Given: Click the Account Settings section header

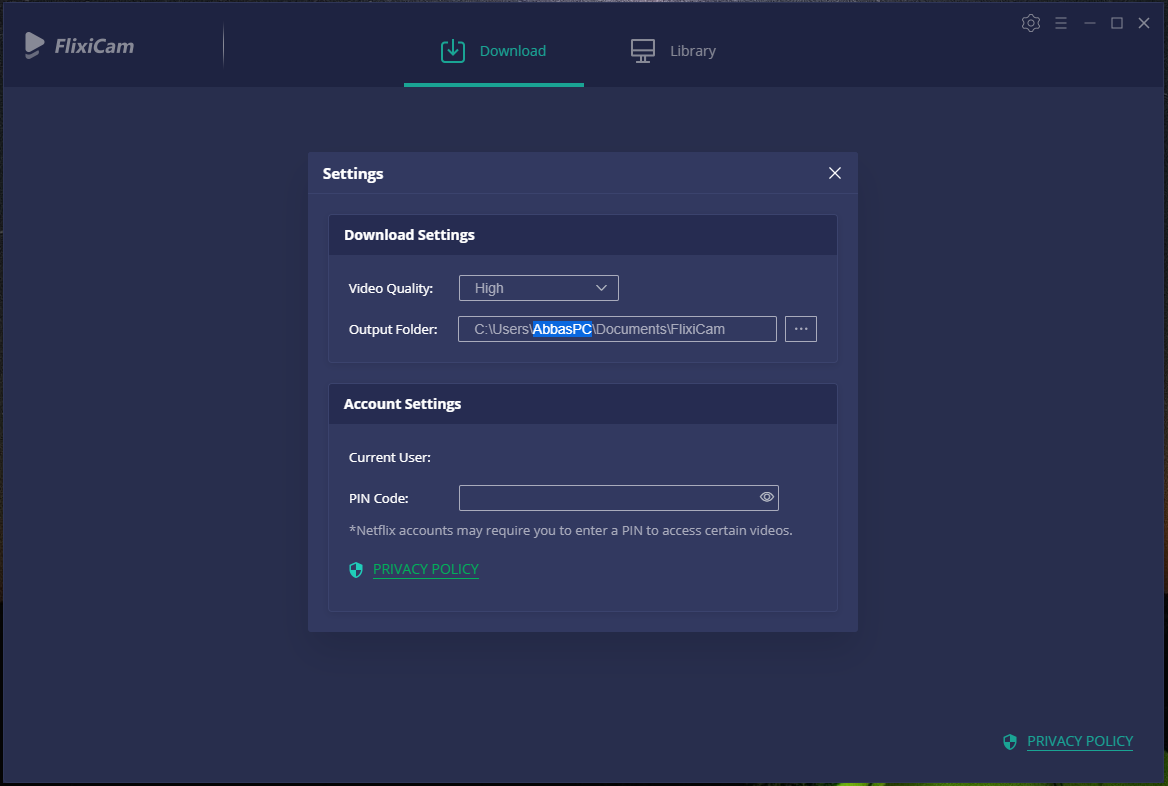Looking at the screenshot, I should (x=583, y=404).
